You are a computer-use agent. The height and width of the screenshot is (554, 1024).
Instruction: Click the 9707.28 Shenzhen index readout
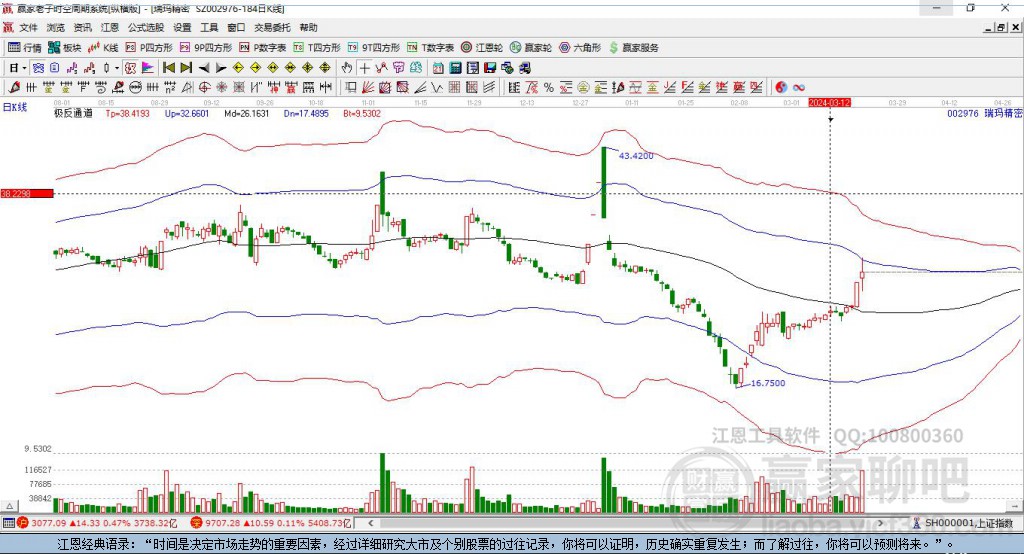[270, 523]
